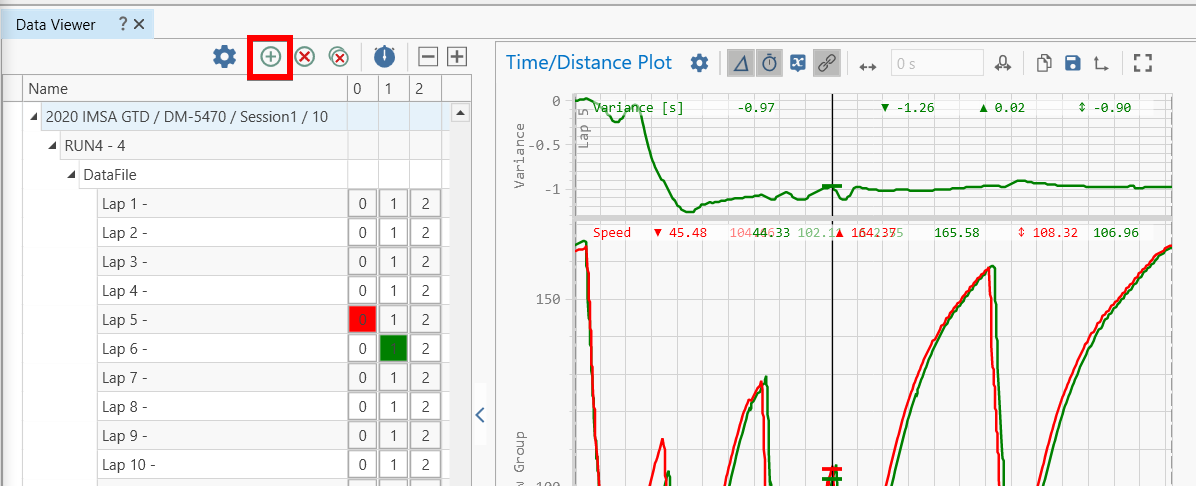The image size is (1196, 486).
Task: Toggle the link cursors button
Action: click(x=826, y=64)
